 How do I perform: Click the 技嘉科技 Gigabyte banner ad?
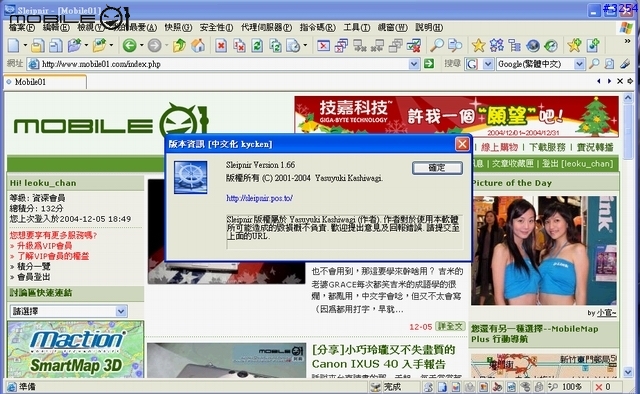pyautogui.click(x=456, y=116)
